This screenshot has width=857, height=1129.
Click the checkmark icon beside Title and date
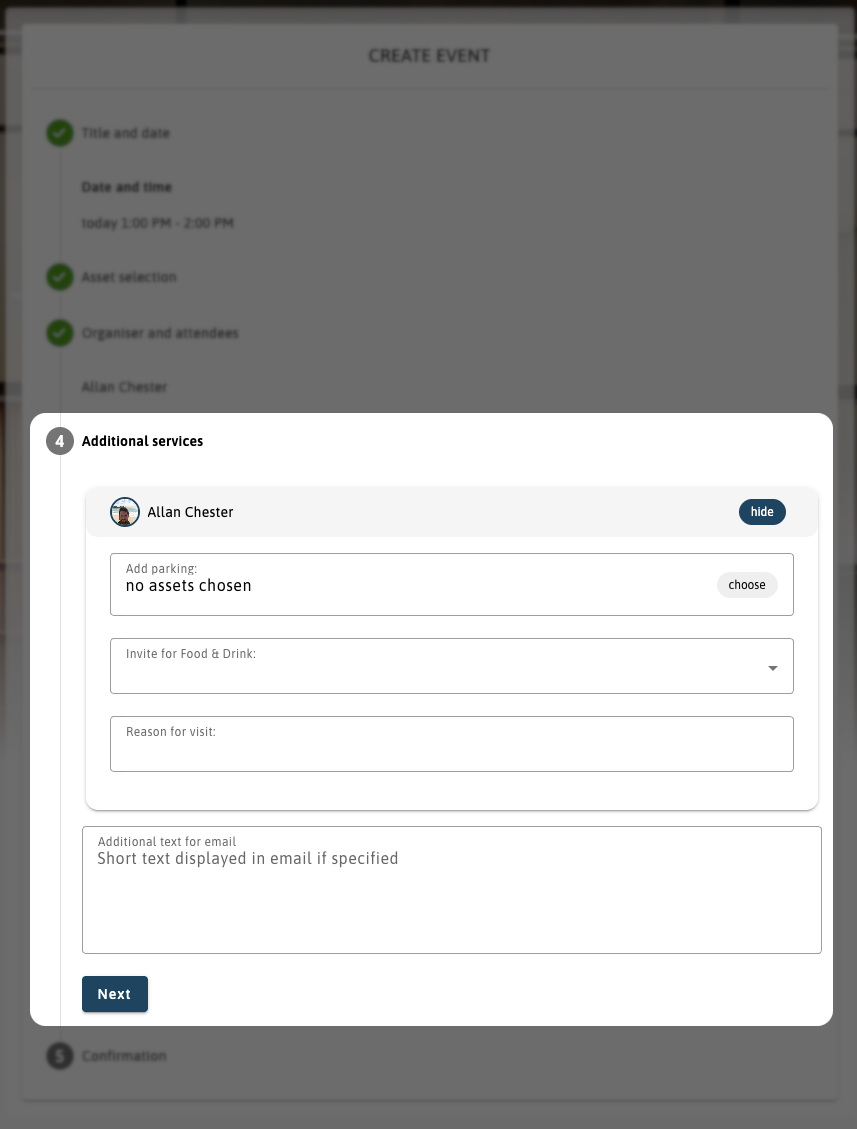[60, 133]
